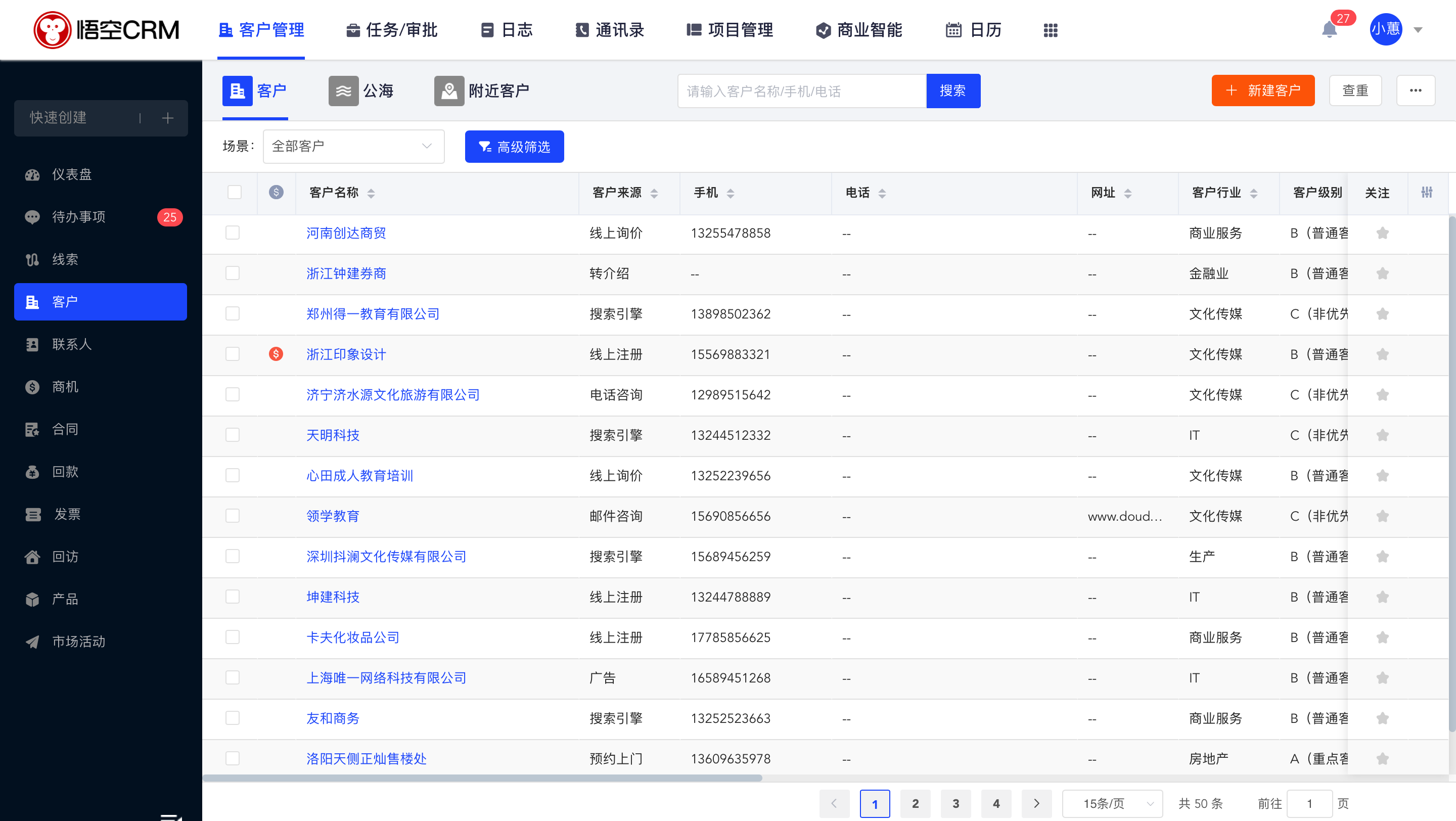
Task: Click the 客户管理 navigation icon
Action: pyautogui.click(x=225, y=30)
